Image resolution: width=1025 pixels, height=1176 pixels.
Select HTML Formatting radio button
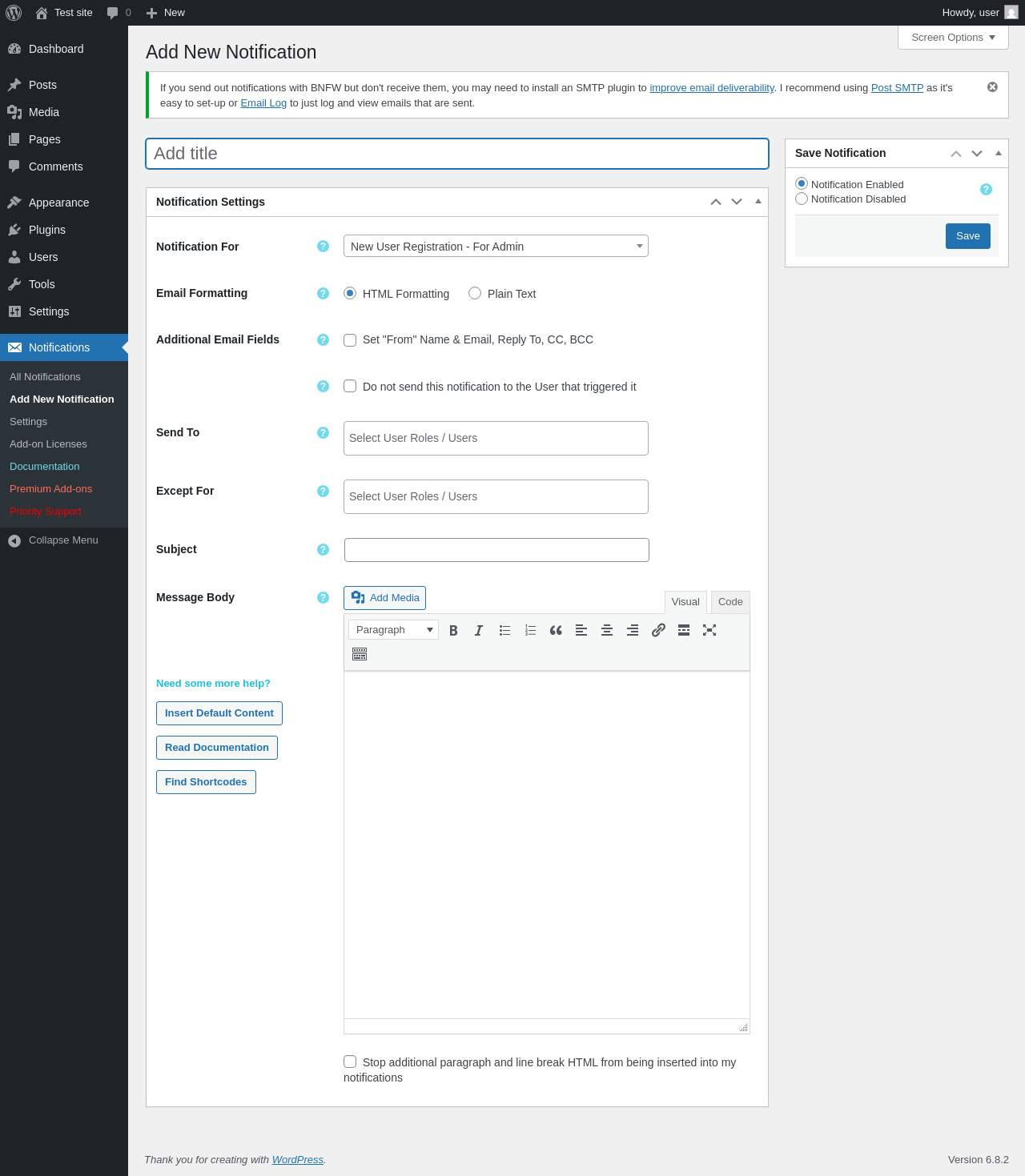pyautogui.click(x=350, y=293)
